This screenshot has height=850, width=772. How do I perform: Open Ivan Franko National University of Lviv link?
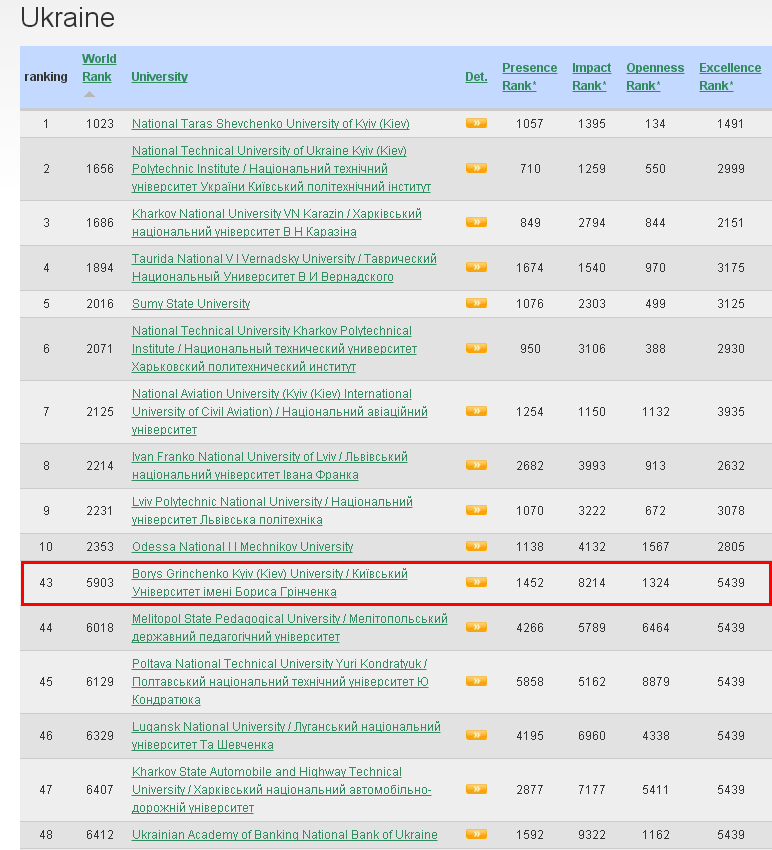tap(269, 466)
